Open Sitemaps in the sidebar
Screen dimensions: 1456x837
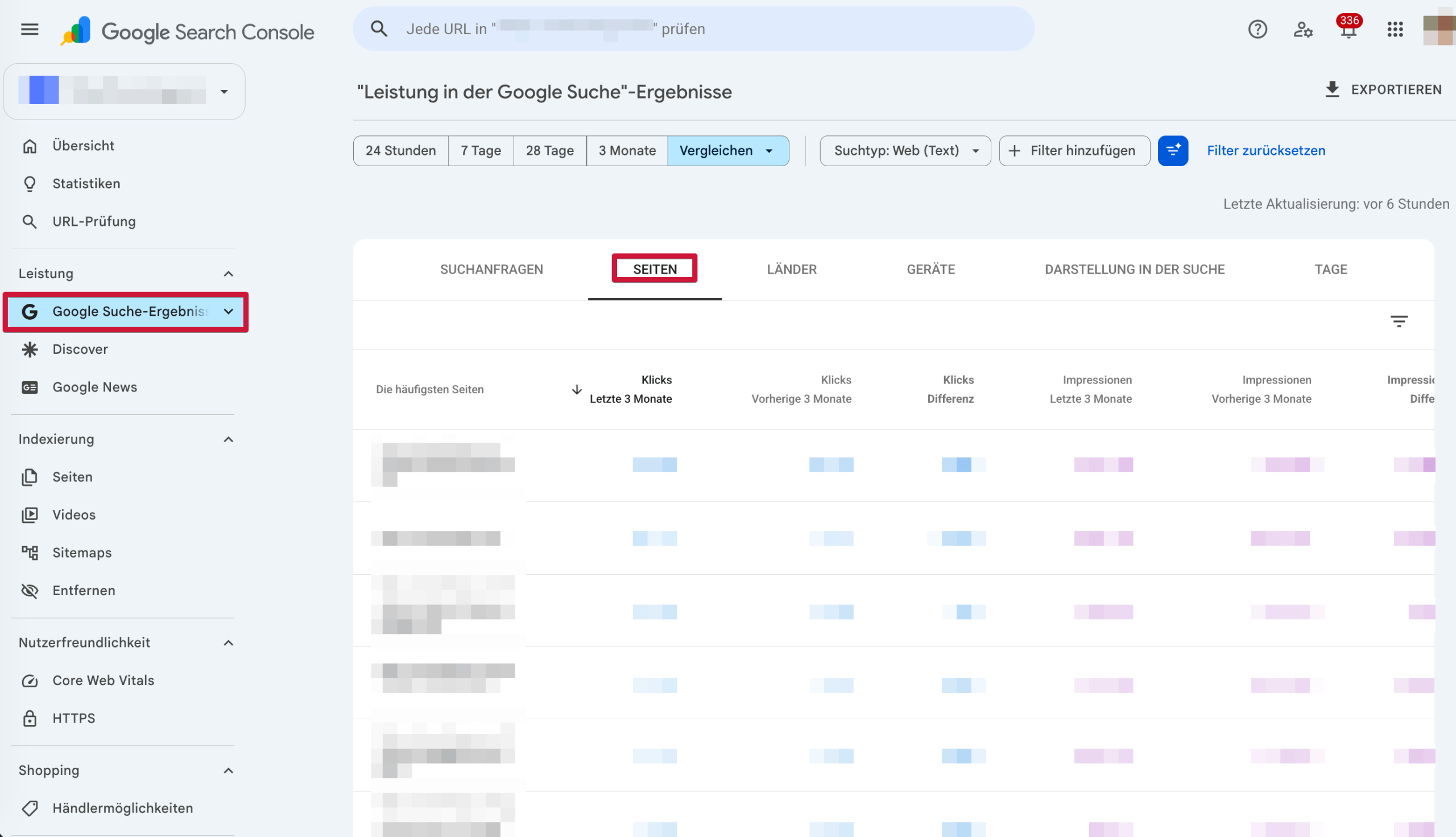click(82, 552)
